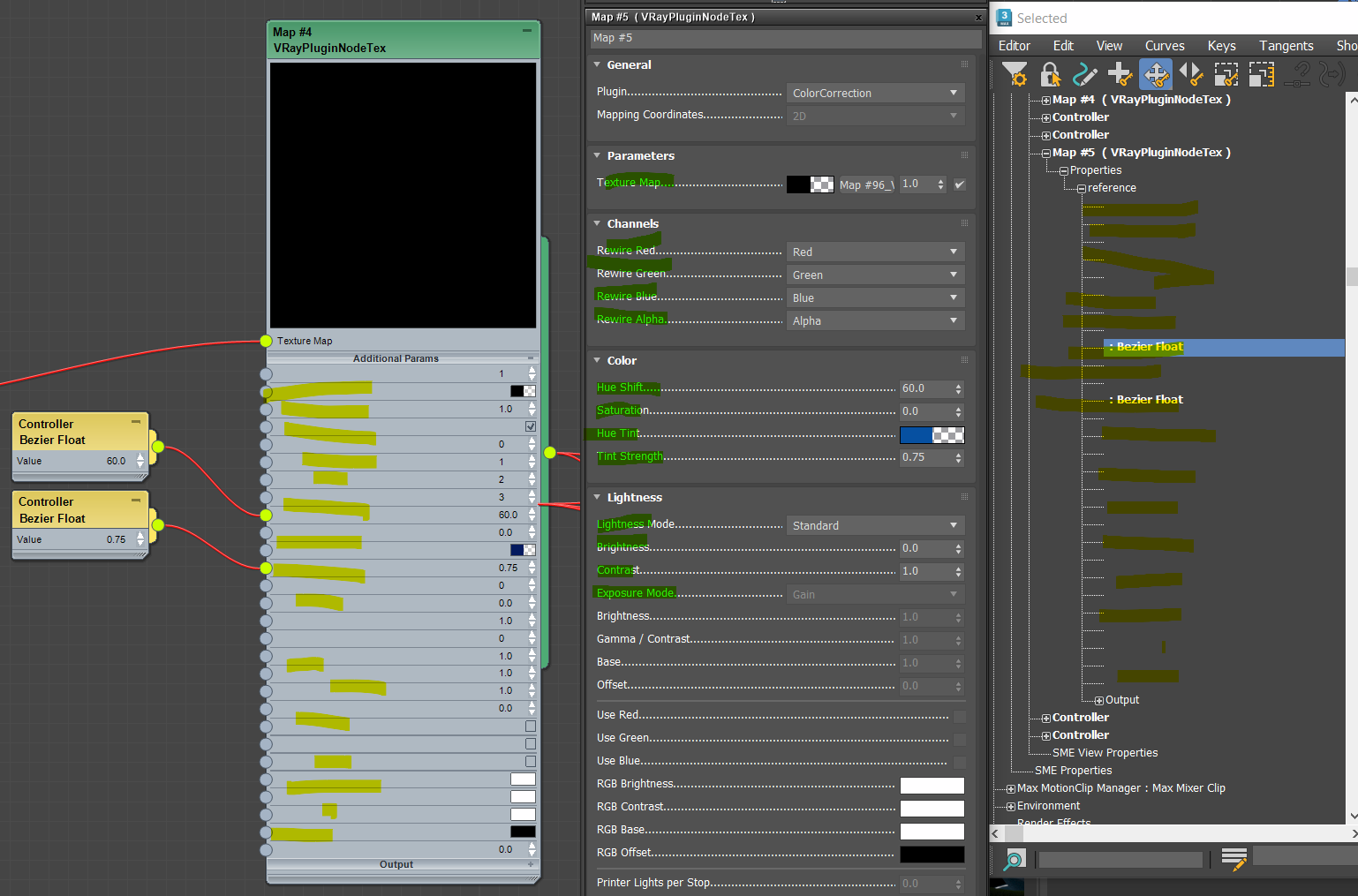This screenshot has height=896, width=1358.
Task: Click the Hue Shift spinner arrows
Action: (x=959, y=388)
